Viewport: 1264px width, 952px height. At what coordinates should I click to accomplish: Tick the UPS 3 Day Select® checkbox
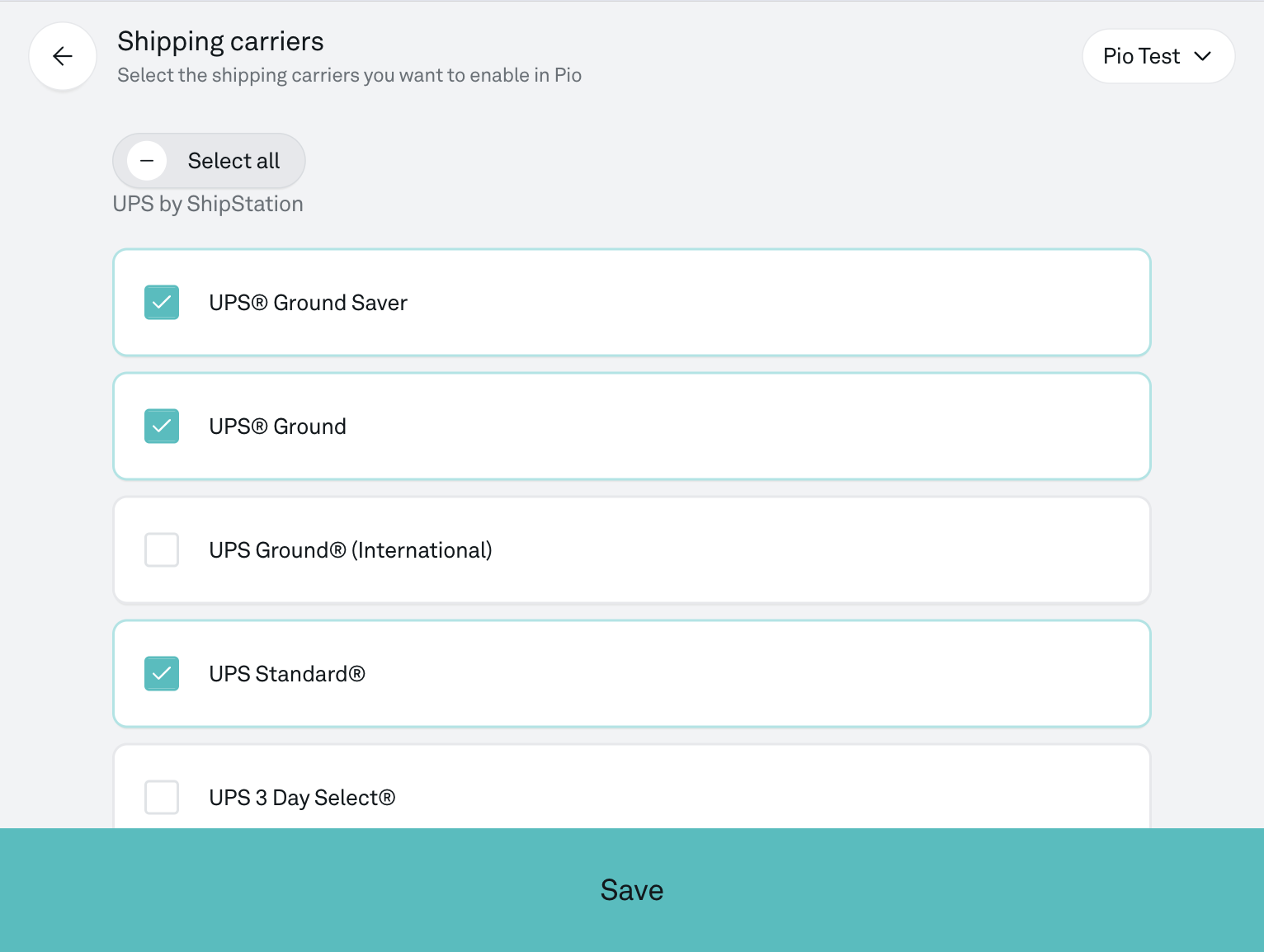click(162, 798)
